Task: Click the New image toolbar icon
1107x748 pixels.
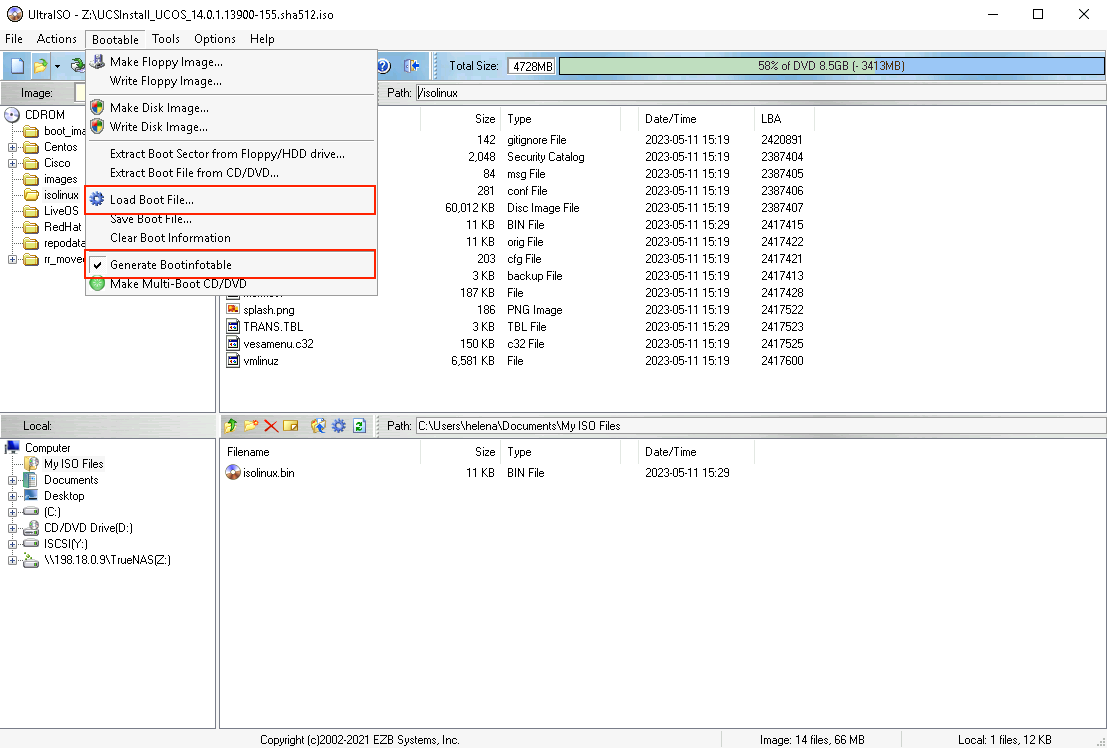Action: point(18,66)
